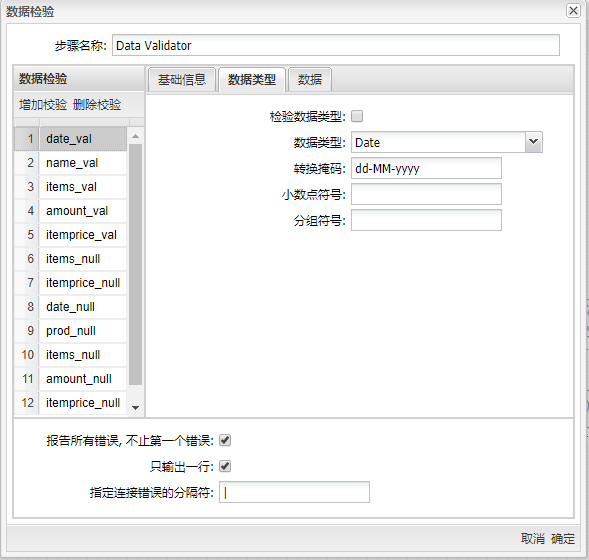Viewport: 589px width, 560px height.
Task: Open the 数据类型 Date dropdown arrow
Action: [533, 142]
